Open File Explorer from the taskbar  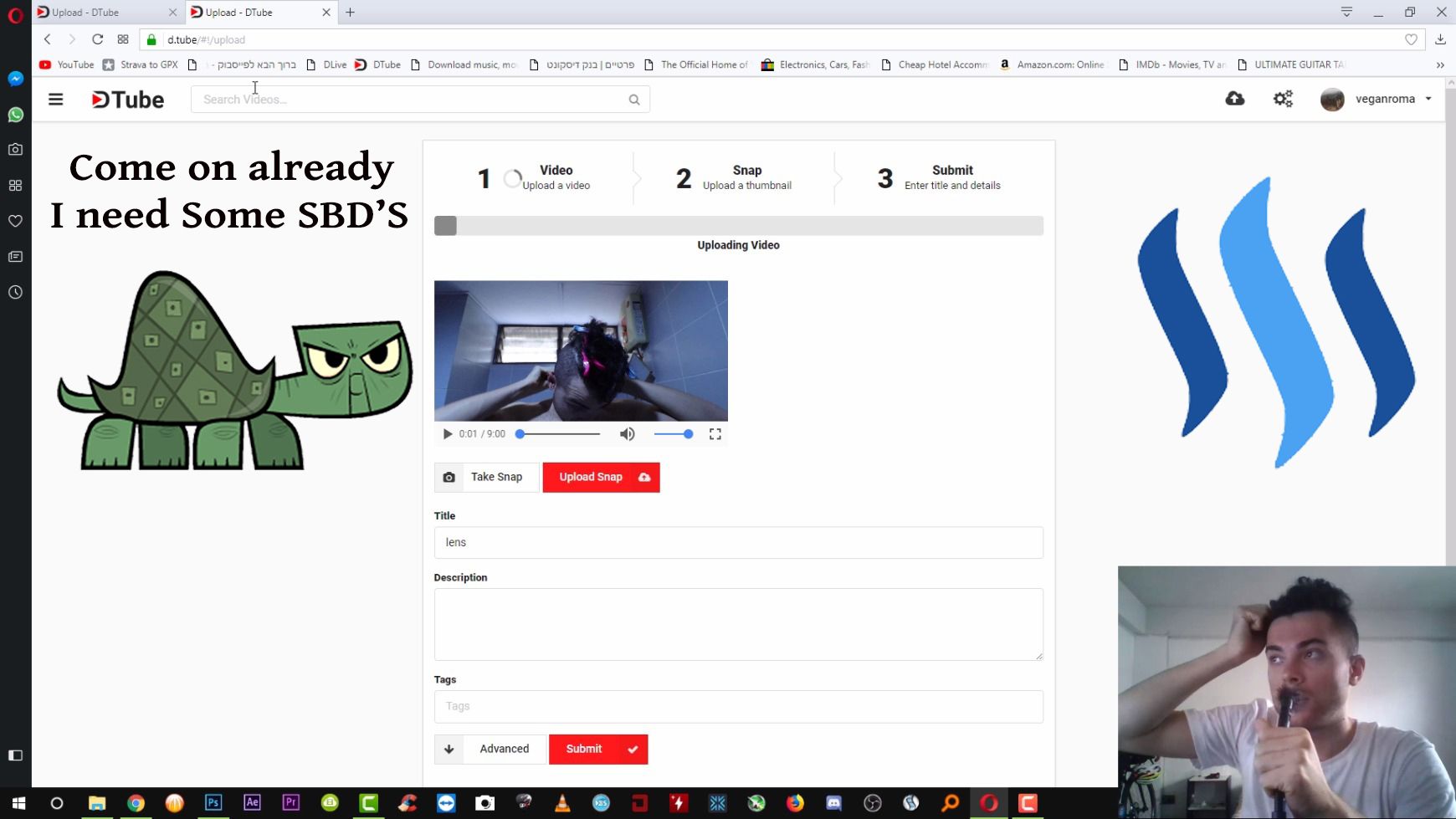tap(97, 803)
